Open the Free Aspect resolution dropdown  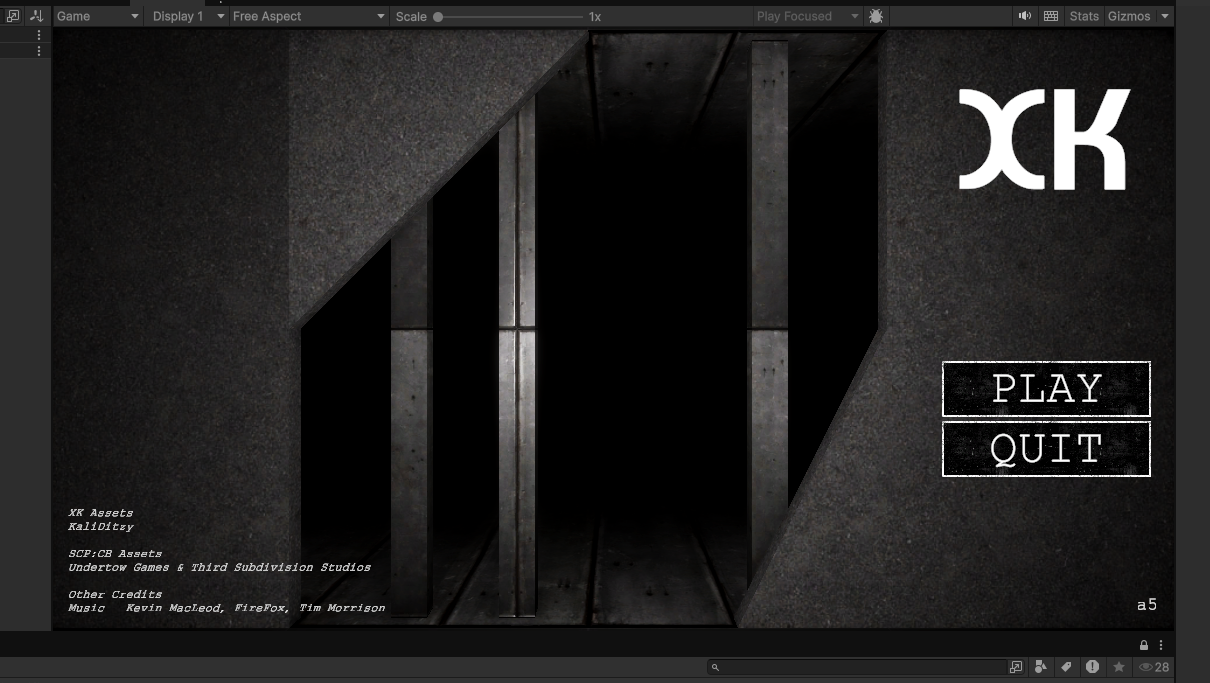coord(308,16)
